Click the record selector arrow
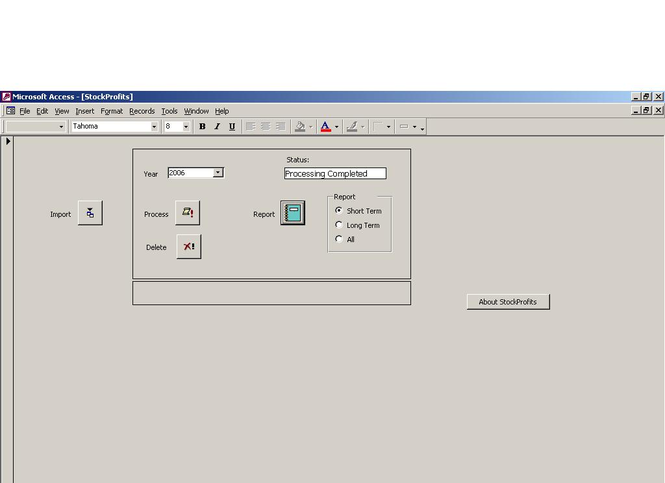 click(x=8, y=141)
